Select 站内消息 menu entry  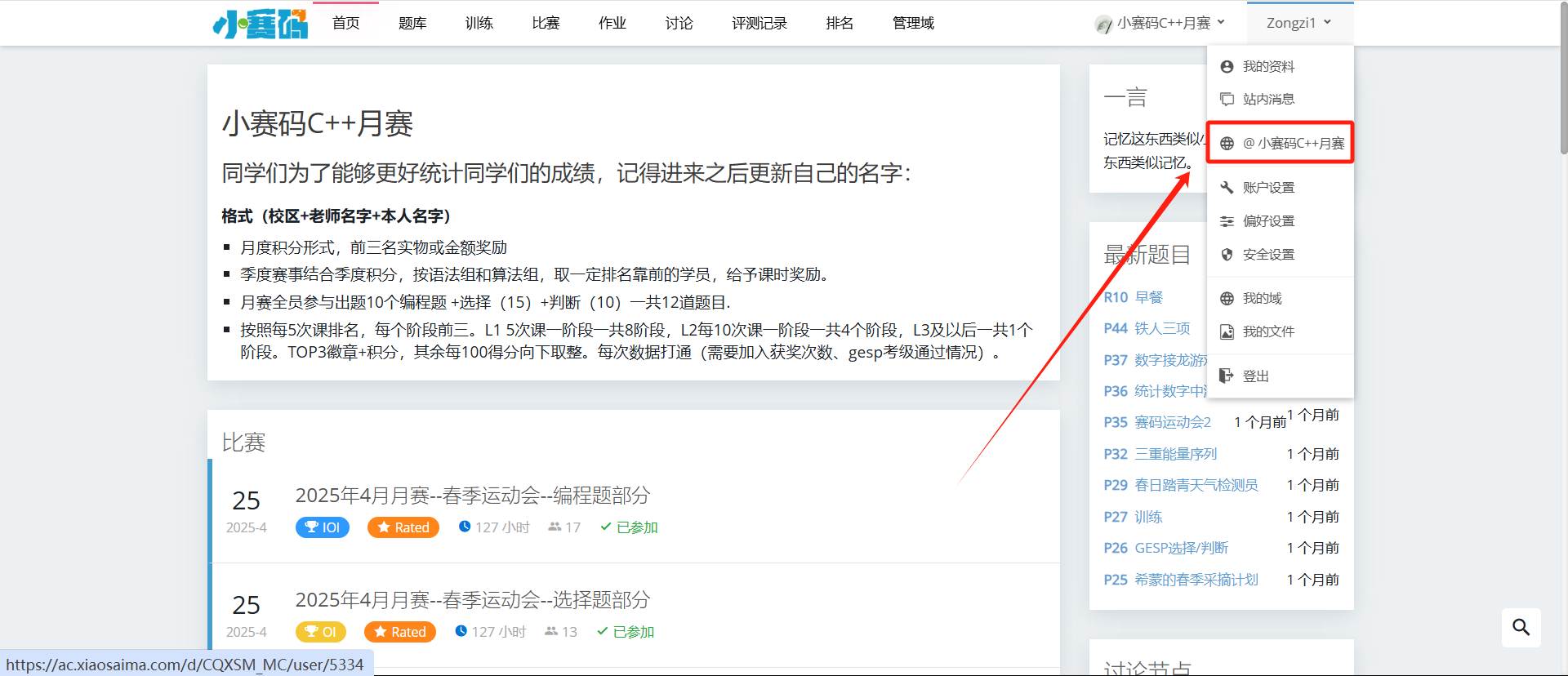(1280, 99)
